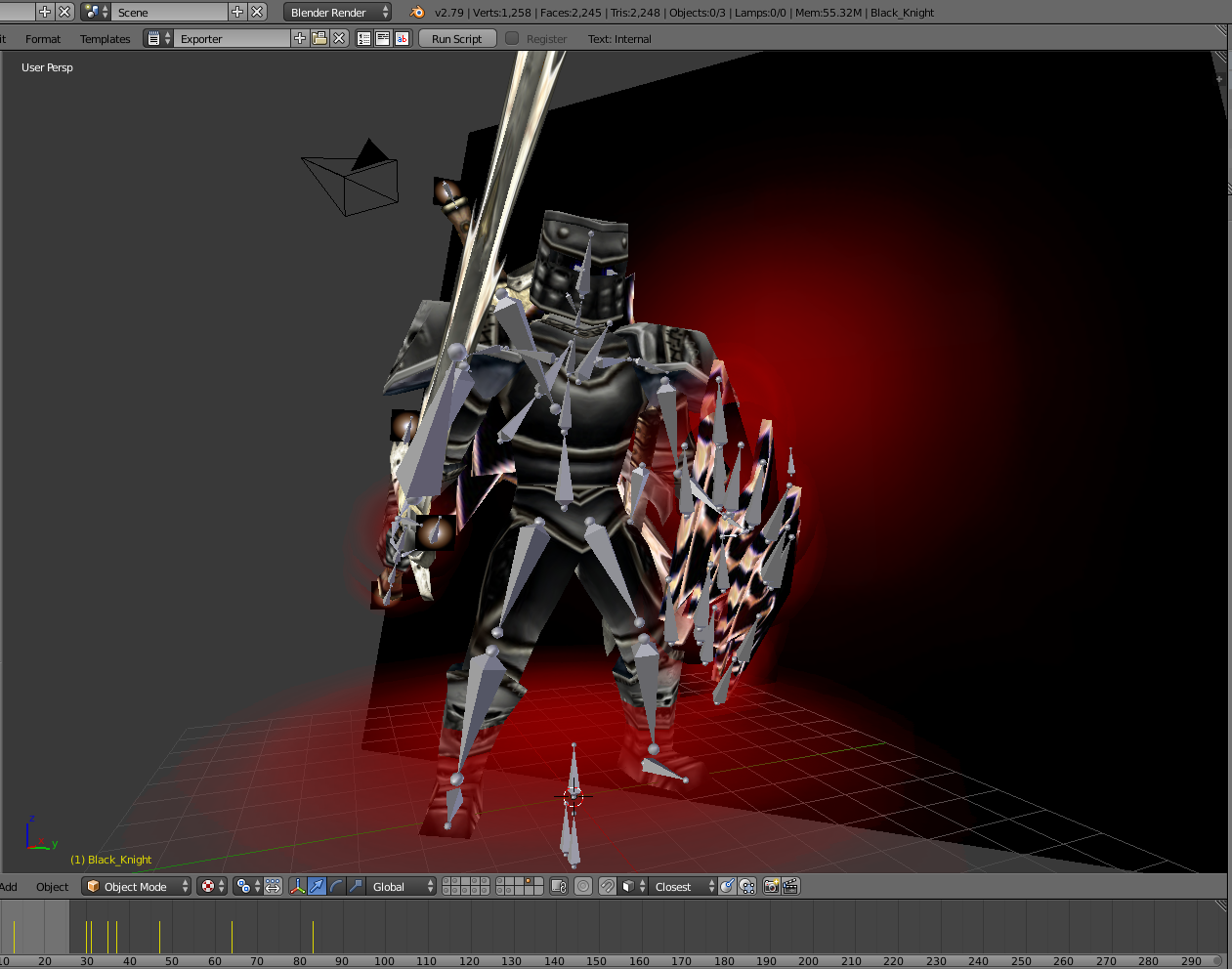The height and width of the screenshot is (969, 1232).
Task: Select the rotate manipulator arc
Action: click(336, 886)
